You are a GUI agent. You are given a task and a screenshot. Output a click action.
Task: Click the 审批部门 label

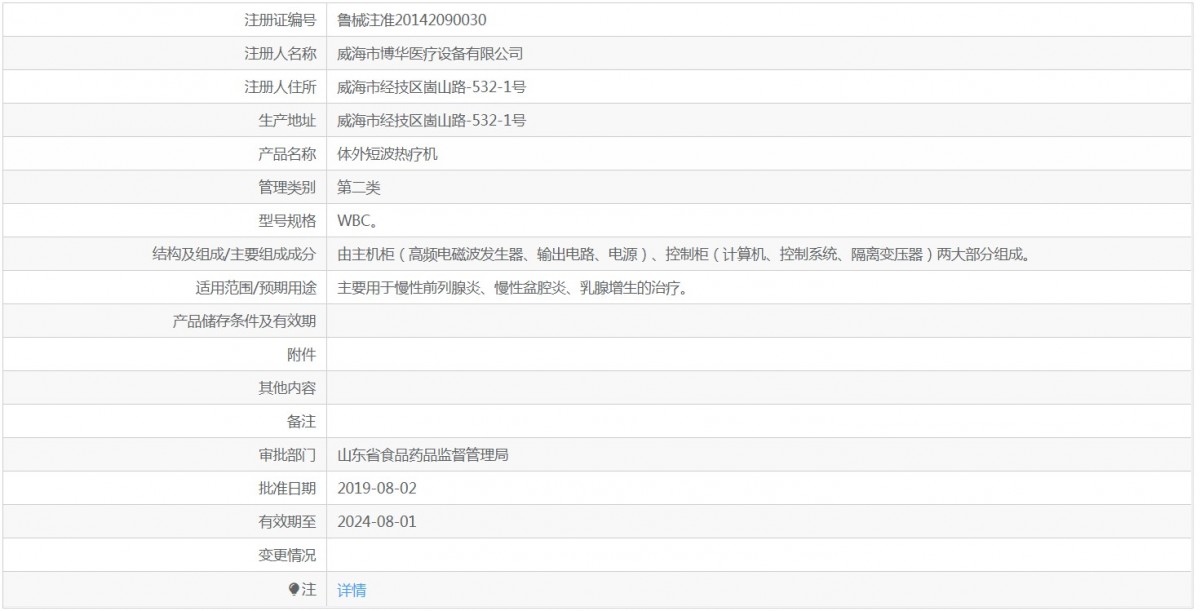click(287, 455)
